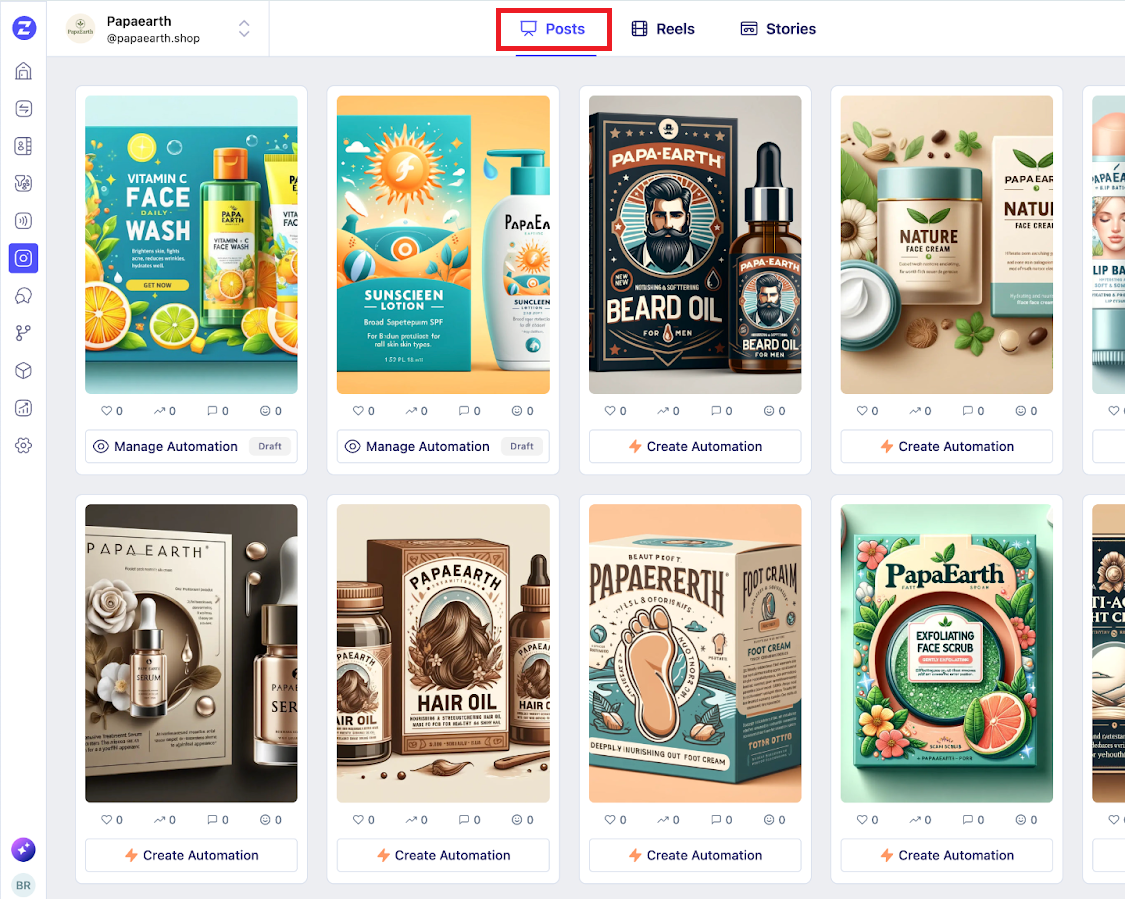The image size is (1125, 899).
Task: Click the heart icon under Hair Oil post
Action: (358, 820)
